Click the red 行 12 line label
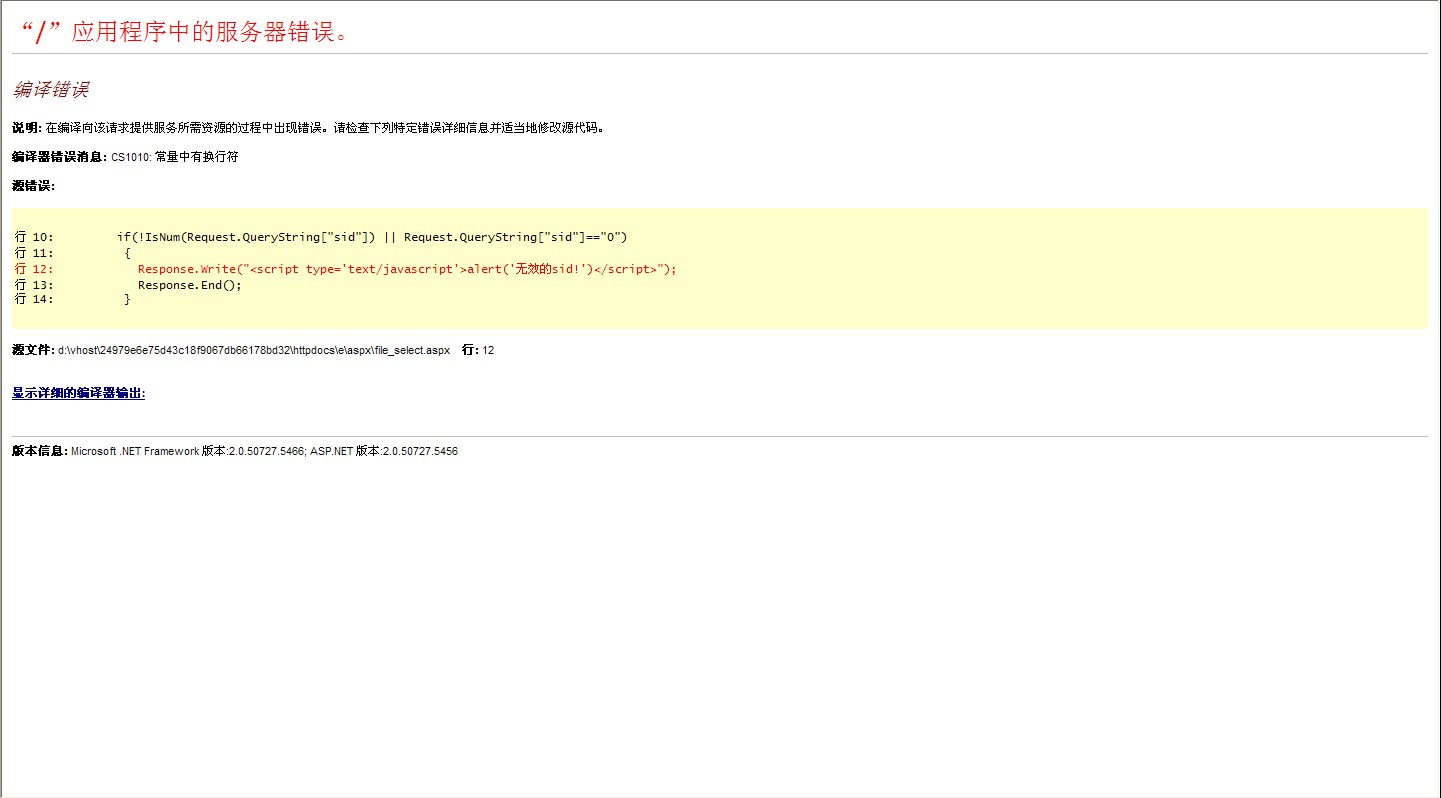The height and width of the screenshot is (798, 1441). pos(34,269)
